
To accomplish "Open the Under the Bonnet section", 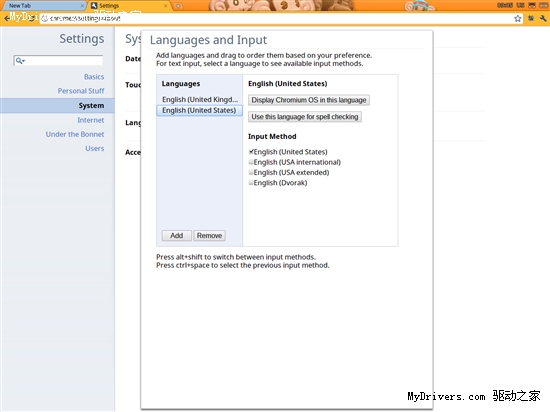I will coord(75,134).
